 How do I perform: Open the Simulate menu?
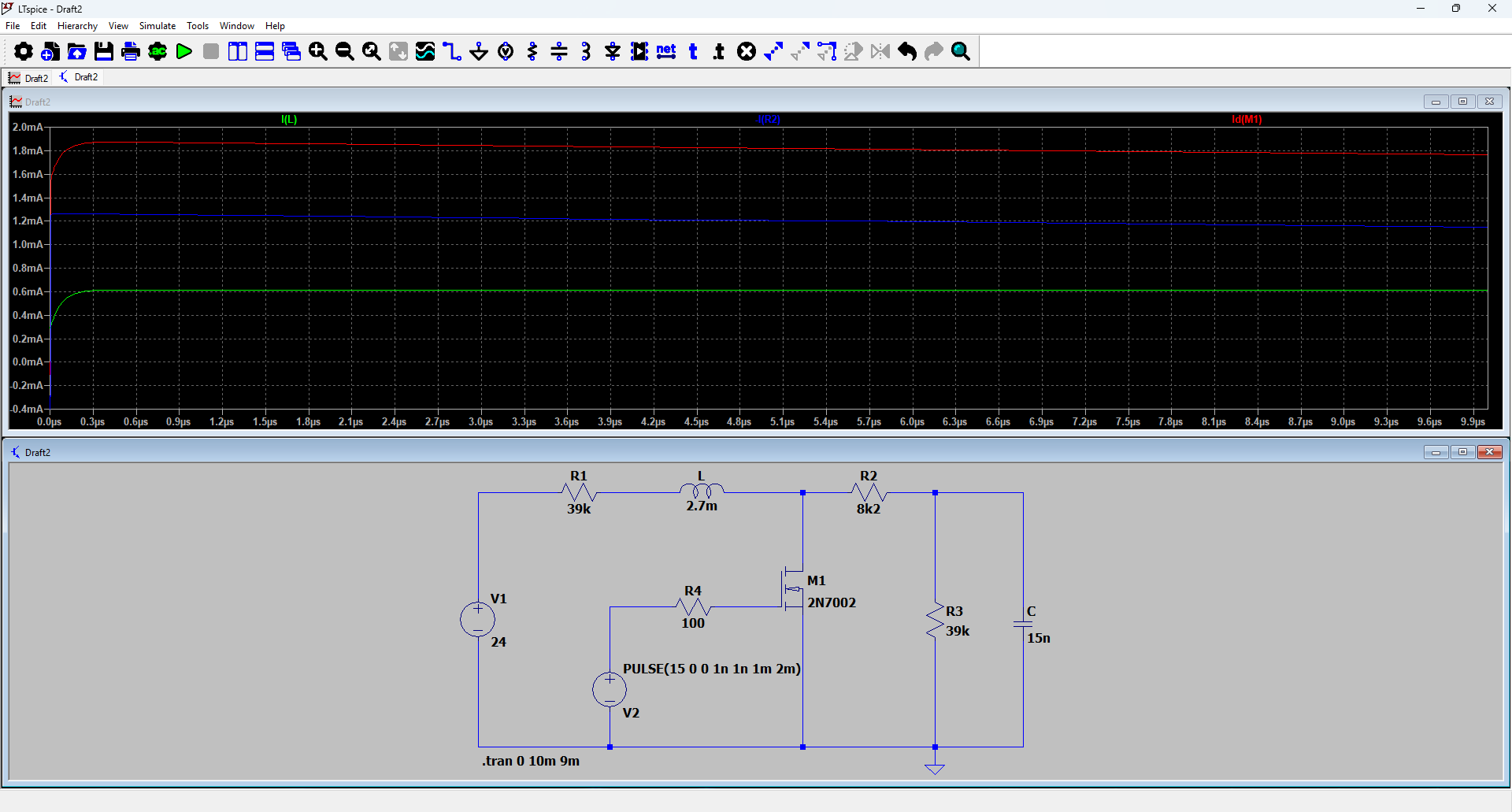pos(157,26)
